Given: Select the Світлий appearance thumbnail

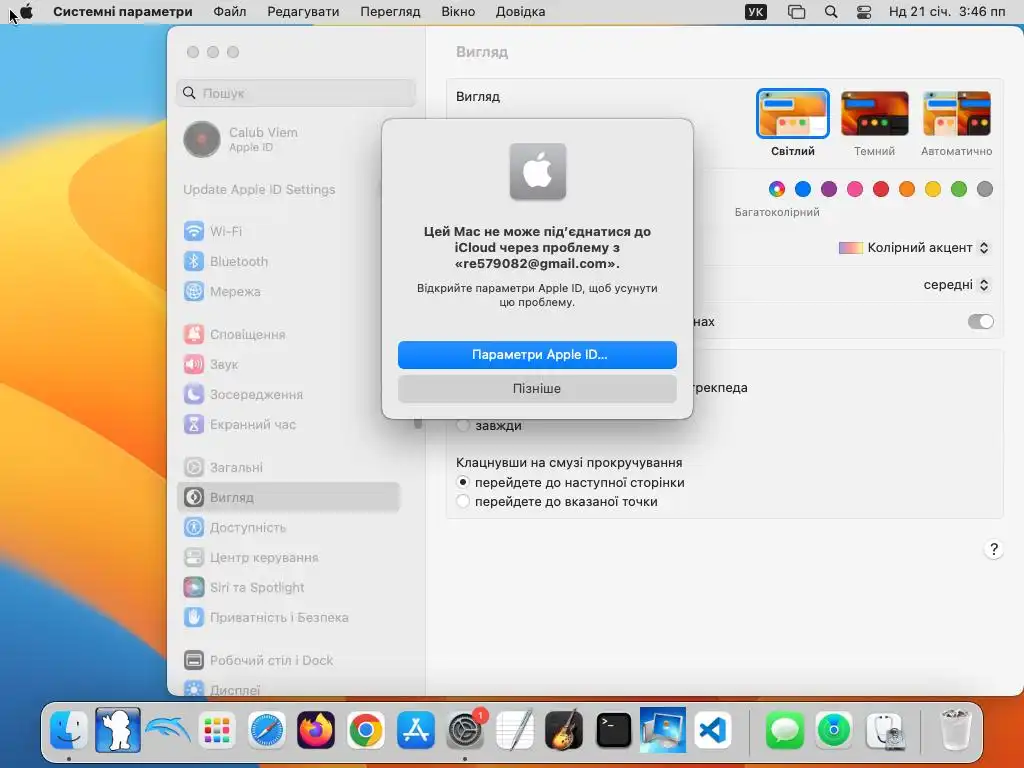Looking at the screenshot, I should pyautogui.click(x=793, y=114).
